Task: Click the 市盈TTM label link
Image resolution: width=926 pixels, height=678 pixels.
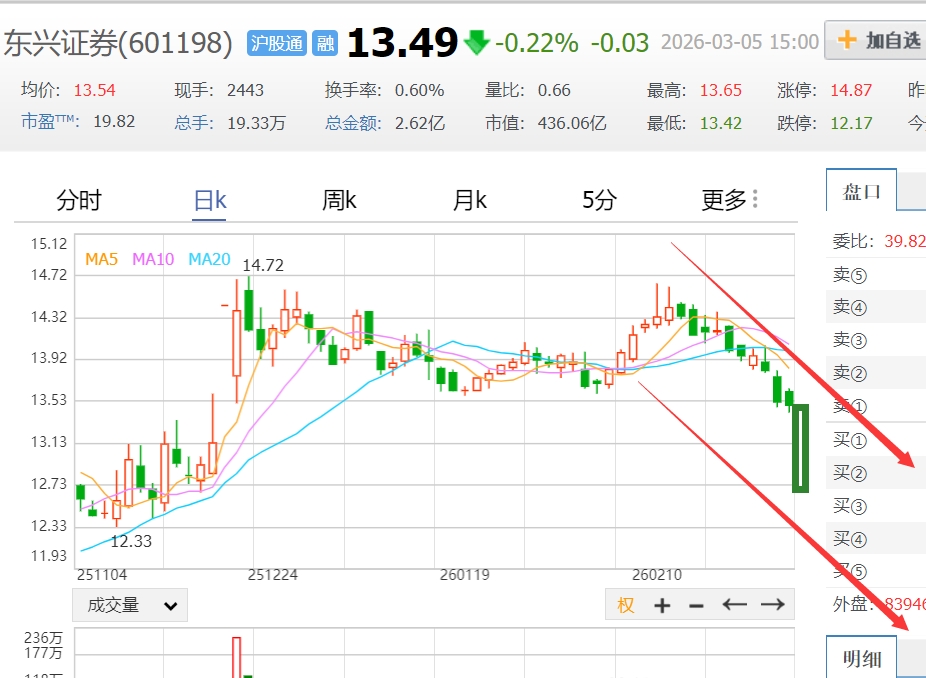Action: (x=50, y=122)
